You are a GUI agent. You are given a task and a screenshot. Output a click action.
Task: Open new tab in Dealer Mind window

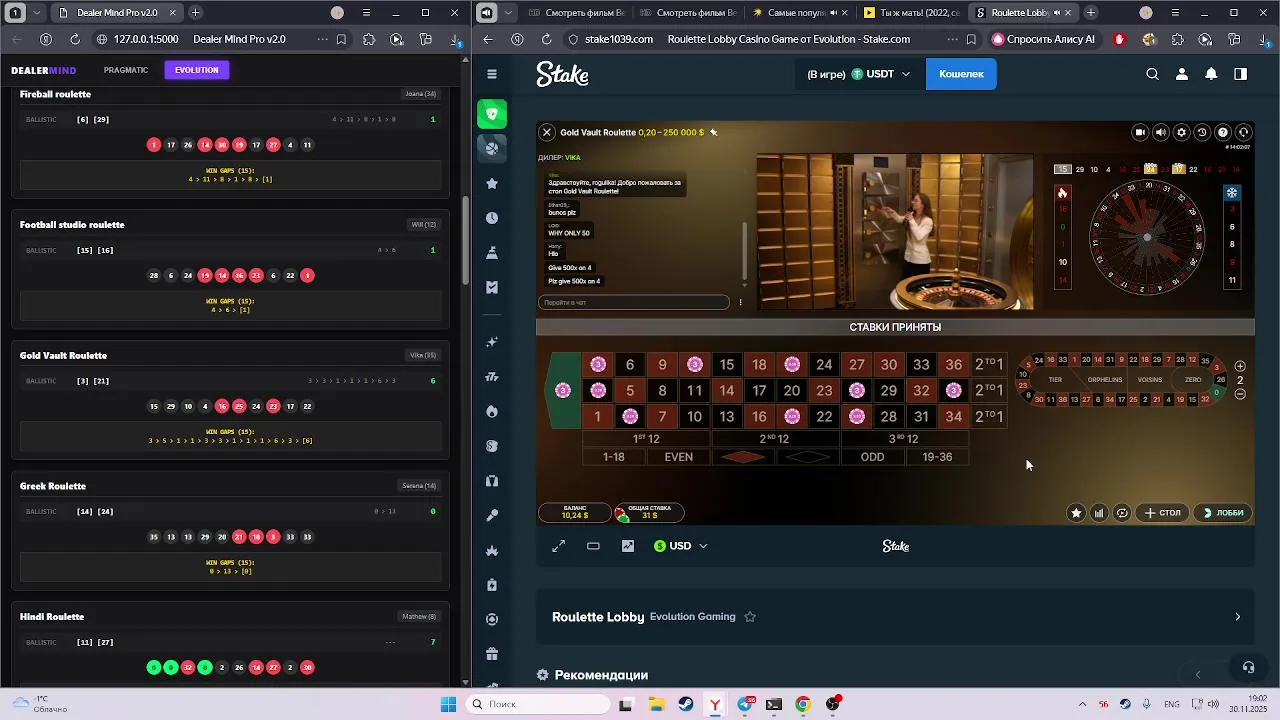pos(195,13)
